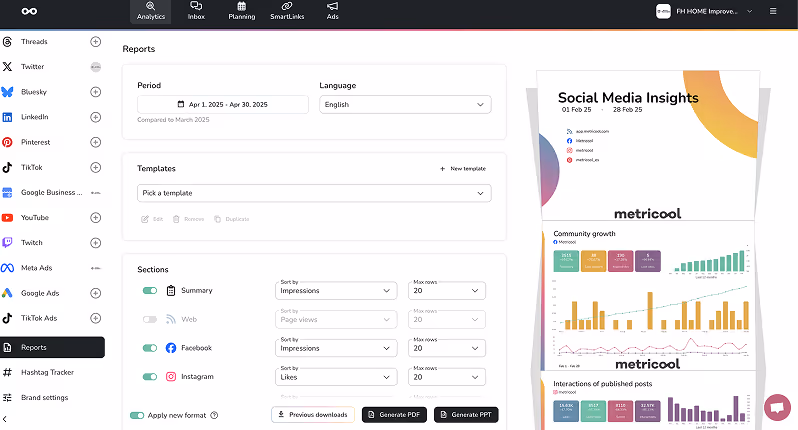Viewport: 798px width, 430px height.
Task: Open Summary Max rows dropdown
Action: [446, 291]
